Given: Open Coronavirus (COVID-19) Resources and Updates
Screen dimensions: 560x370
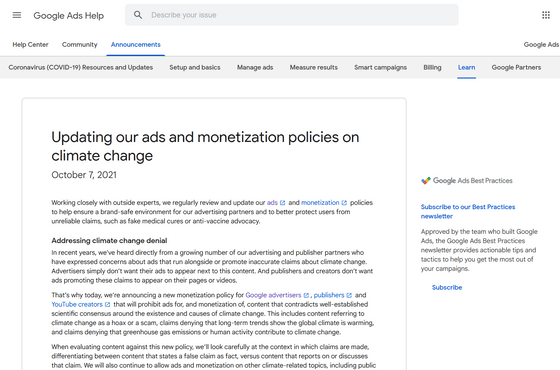Looking at the screenshot, I should click(81, 68).
